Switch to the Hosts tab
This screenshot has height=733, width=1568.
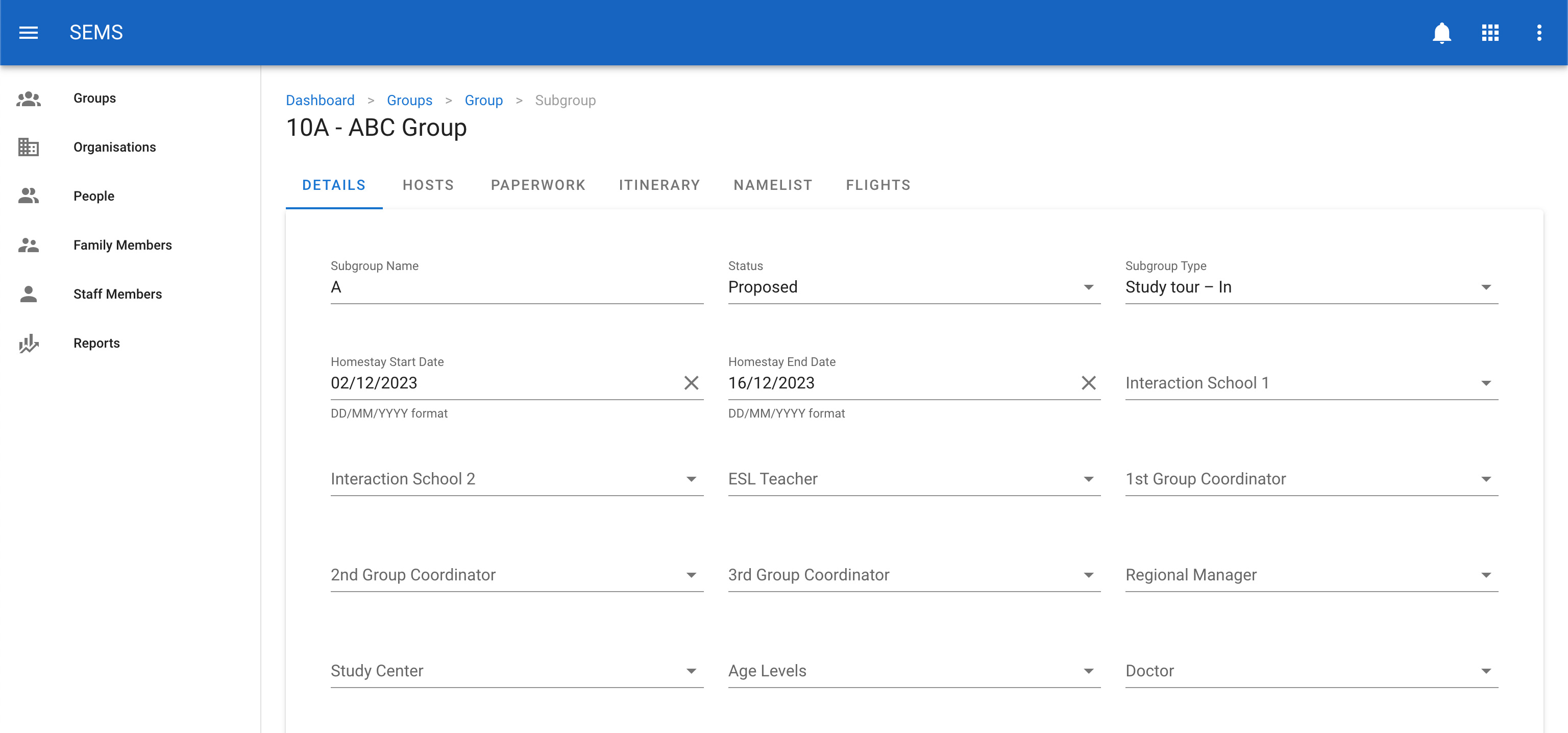(x=428, y=185)
